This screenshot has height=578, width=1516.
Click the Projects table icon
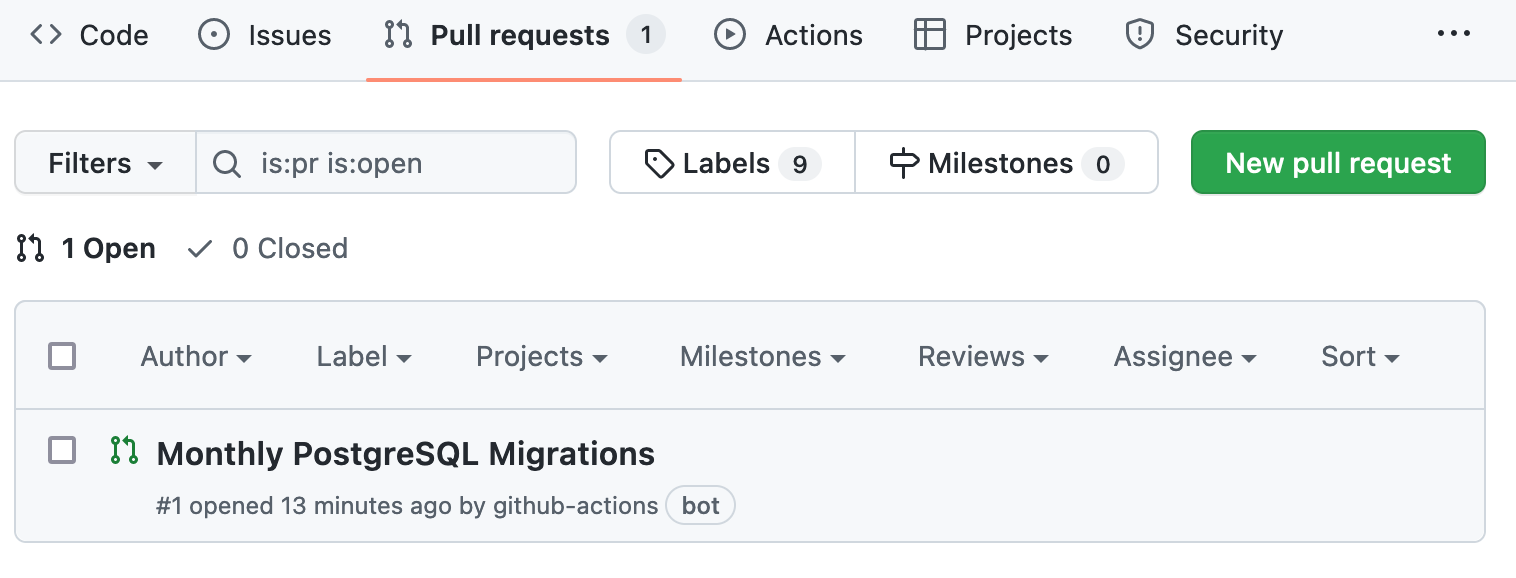click(x=930, y=35)
